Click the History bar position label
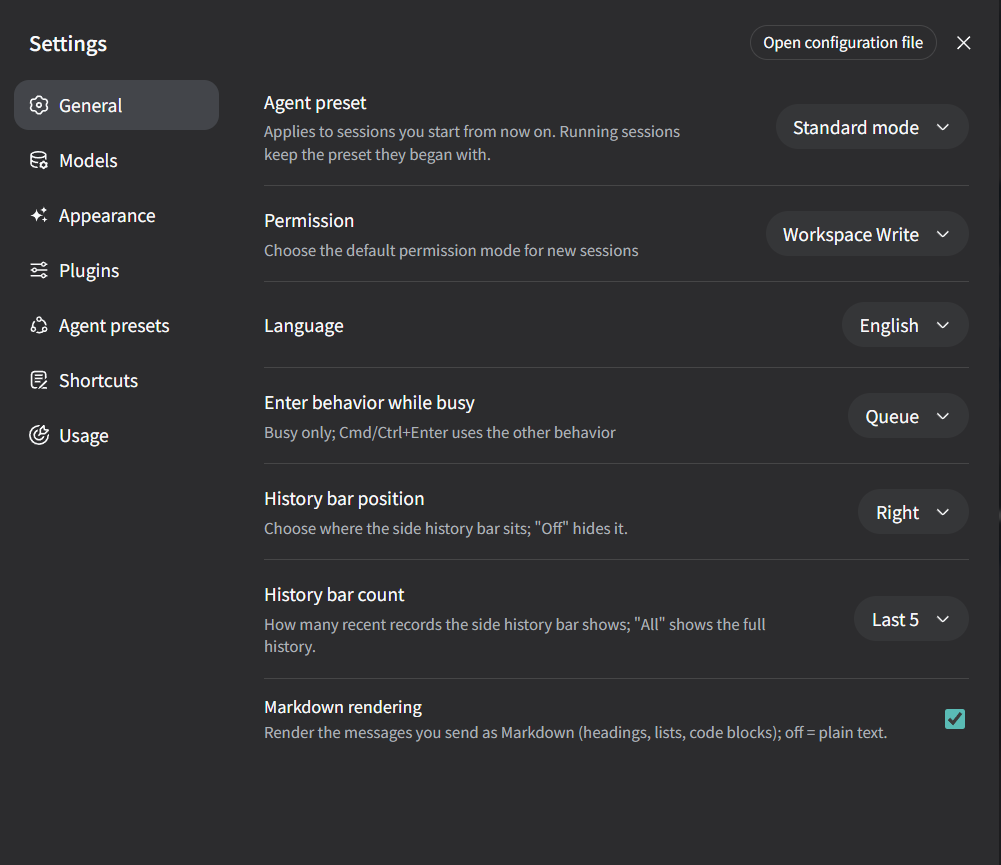This screenshot has height=865, width=1001. [x=344, y=499]
